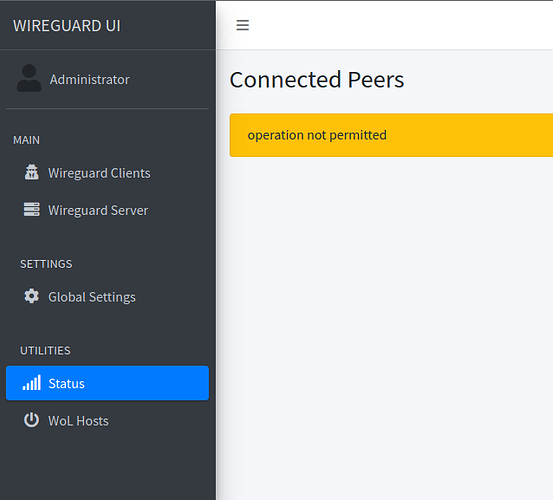Select the Status menu item
The height and width of the screenshot is (500, 553).
107,383
